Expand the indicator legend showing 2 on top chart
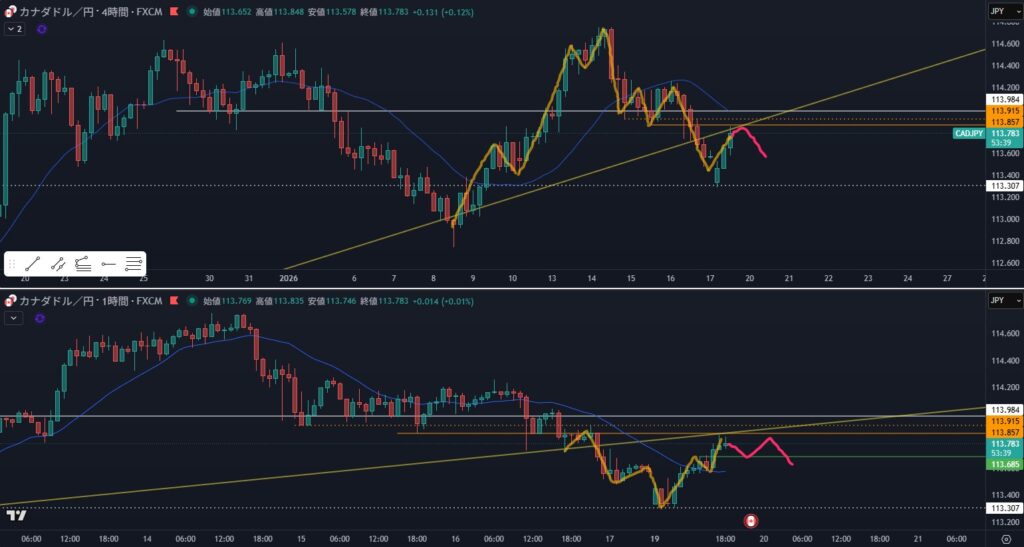Viewport: 1024px width, 547px height. (x=14, y=30)
